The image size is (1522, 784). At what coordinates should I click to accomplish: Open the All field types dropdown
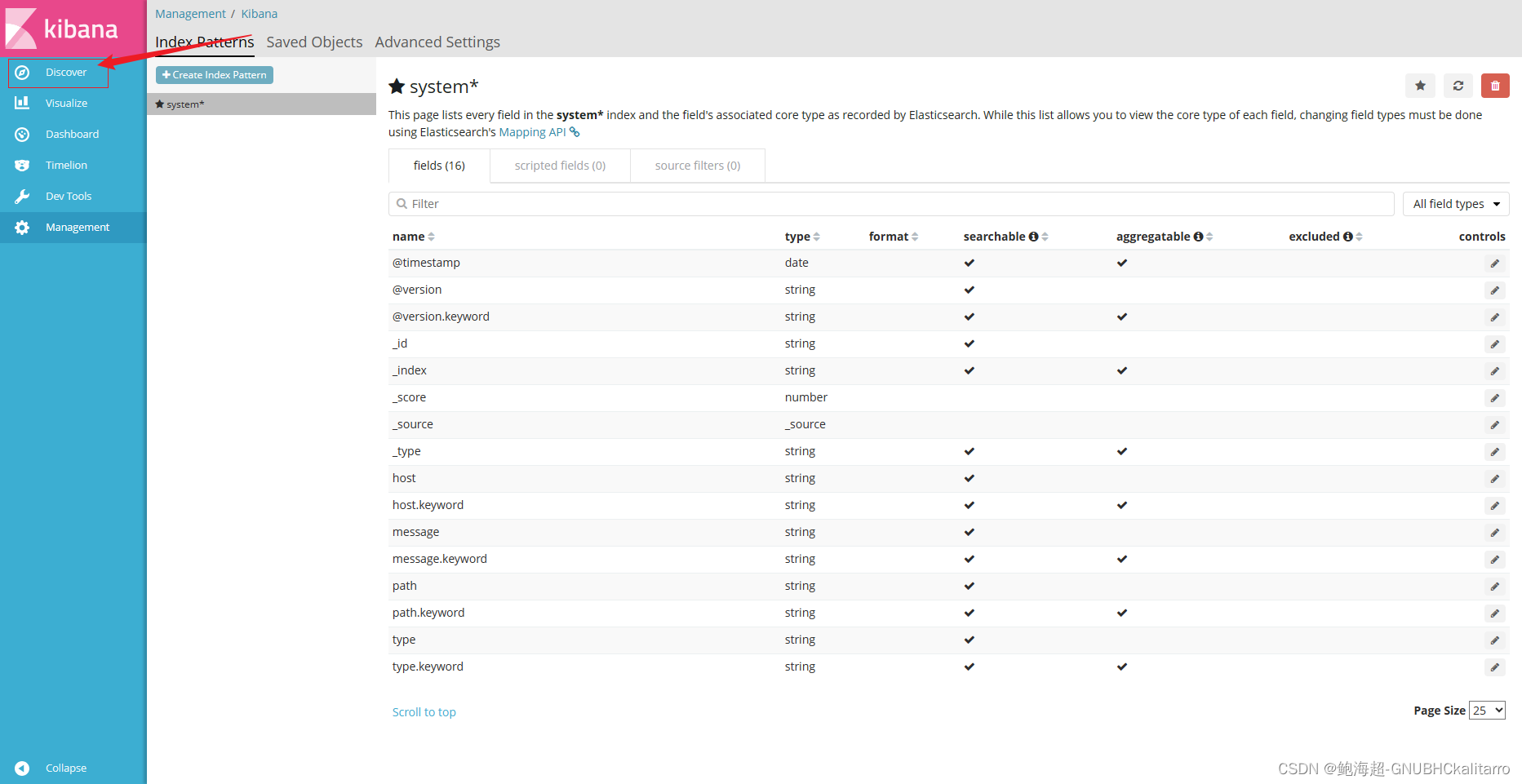click(x=1455, y=204)
